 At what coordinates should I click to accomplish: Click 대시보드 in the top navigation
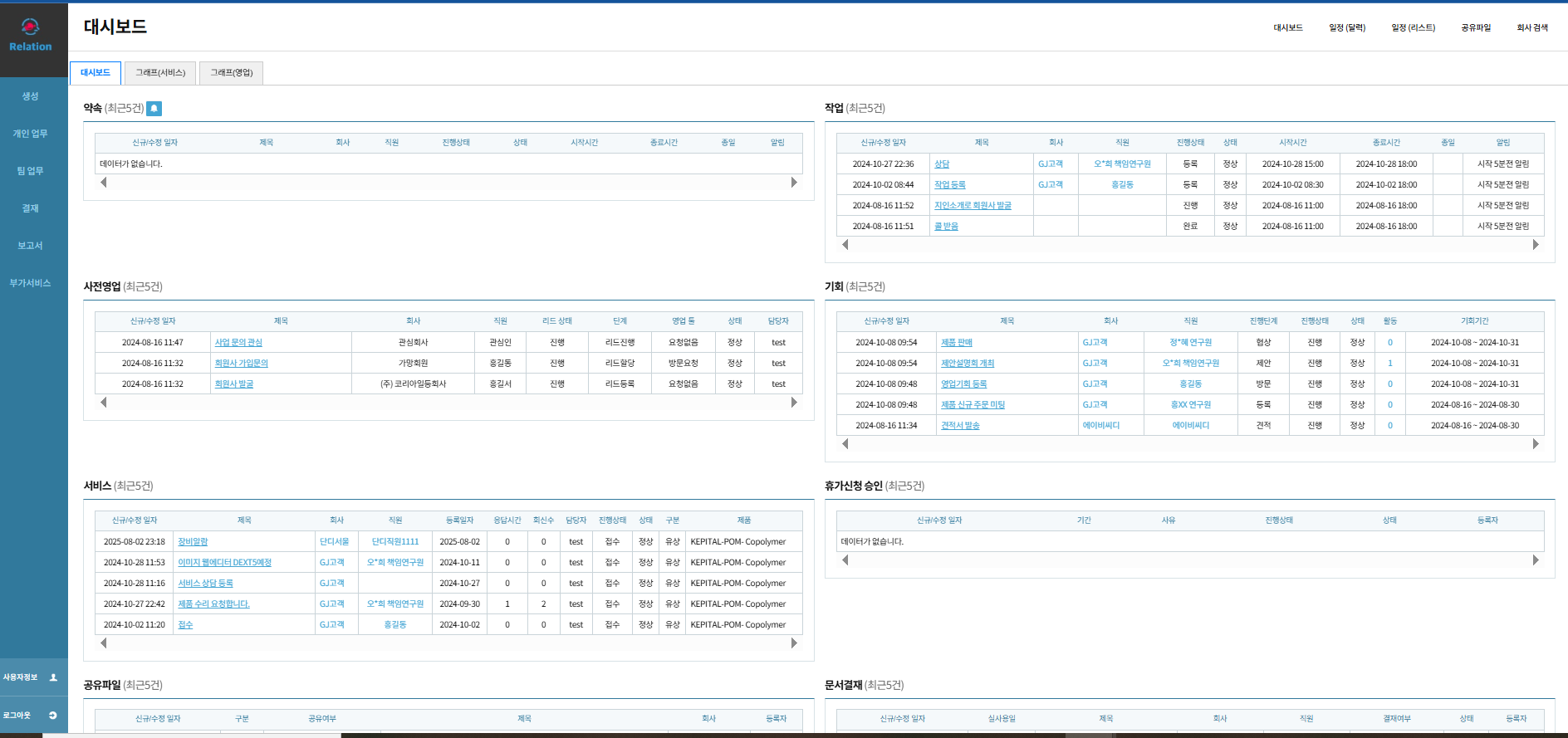pos(1288,28)
